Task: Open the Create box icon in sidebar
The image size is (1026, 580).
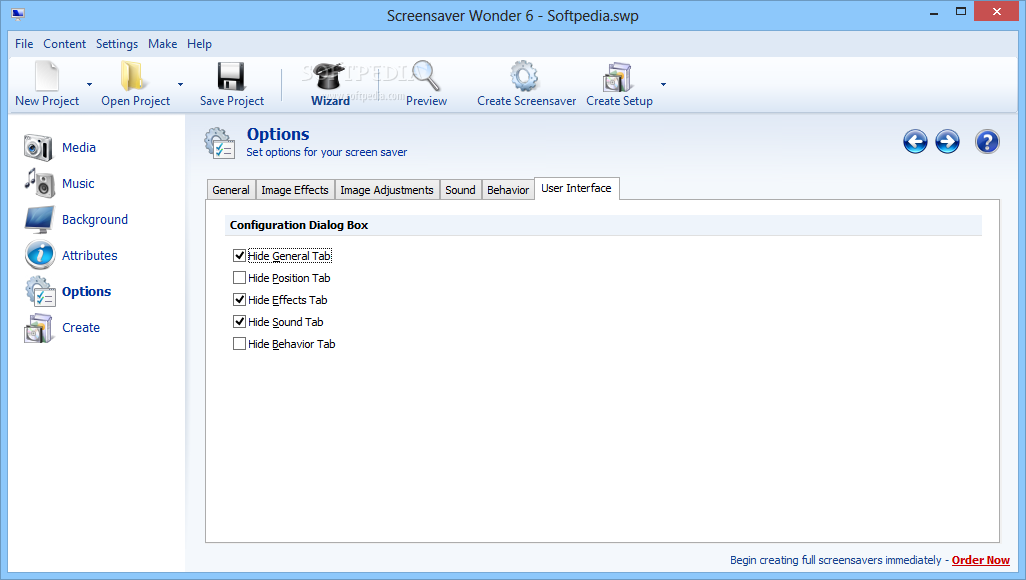Action: coord(39,328)
